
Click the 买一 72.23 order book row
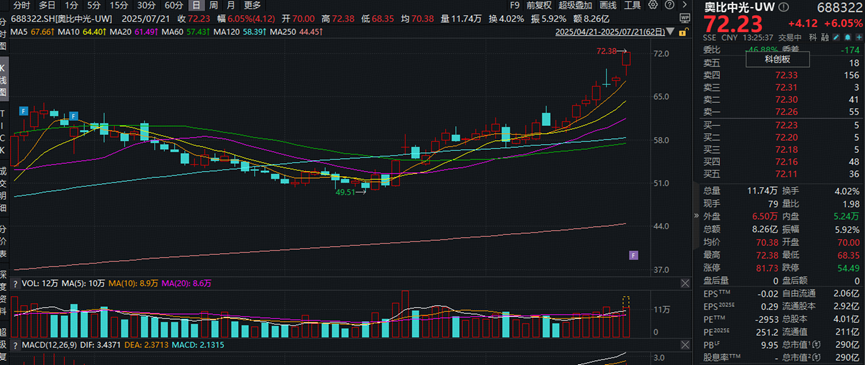[x=781, y=125]
